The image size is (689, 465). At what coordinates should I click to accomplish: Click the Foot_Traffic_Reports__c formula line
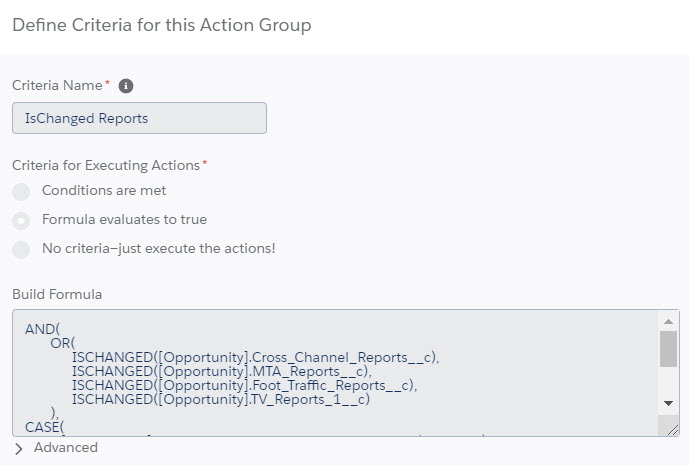click(243, 385)
